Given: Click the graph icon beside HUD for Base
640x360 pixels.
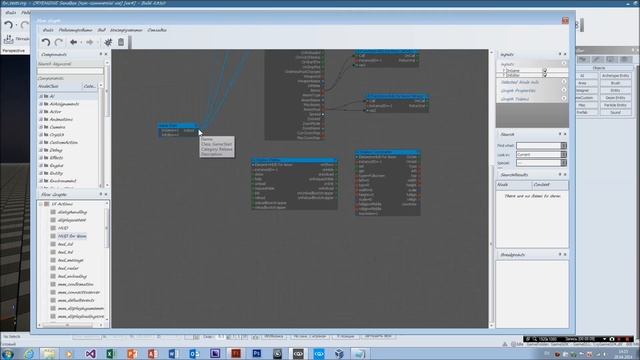Looking at the screenshot, I should pos(53,236).
